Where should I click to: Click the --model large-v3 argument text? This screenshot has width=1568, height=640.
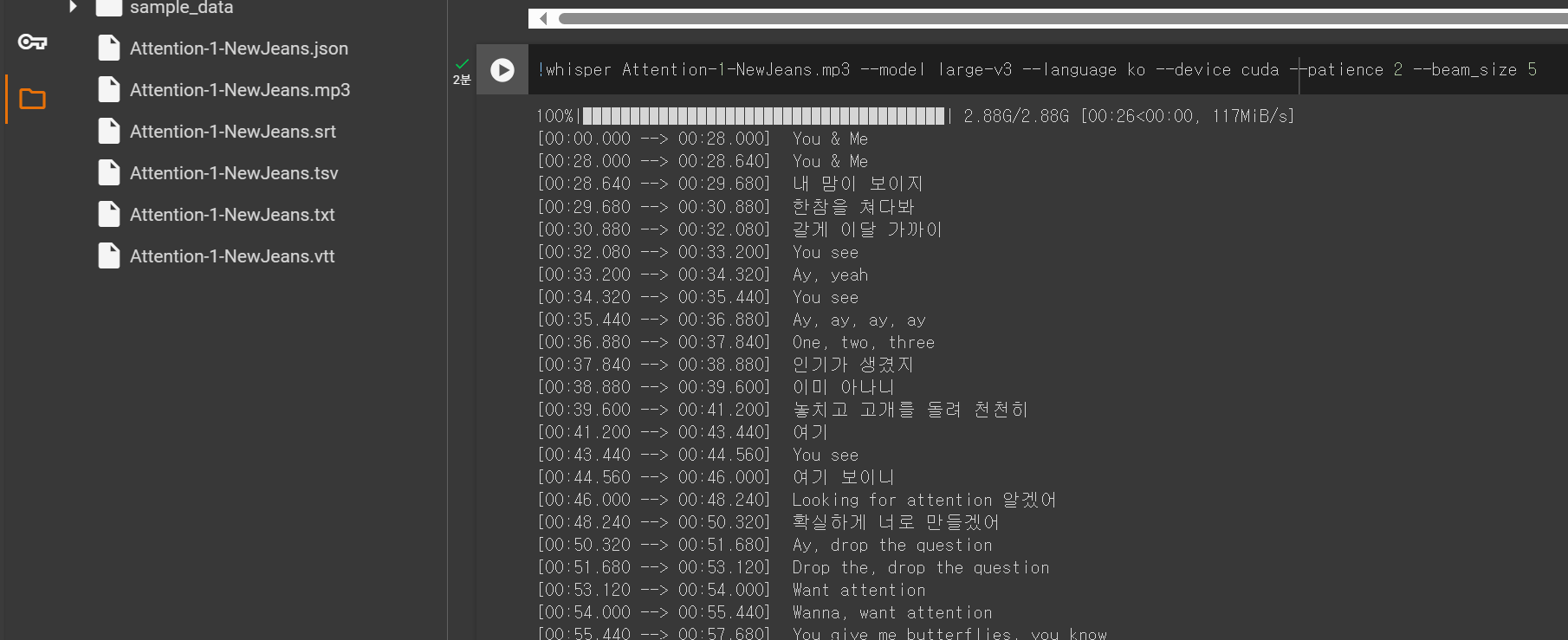pyautogui.click(x=936, y=70)
